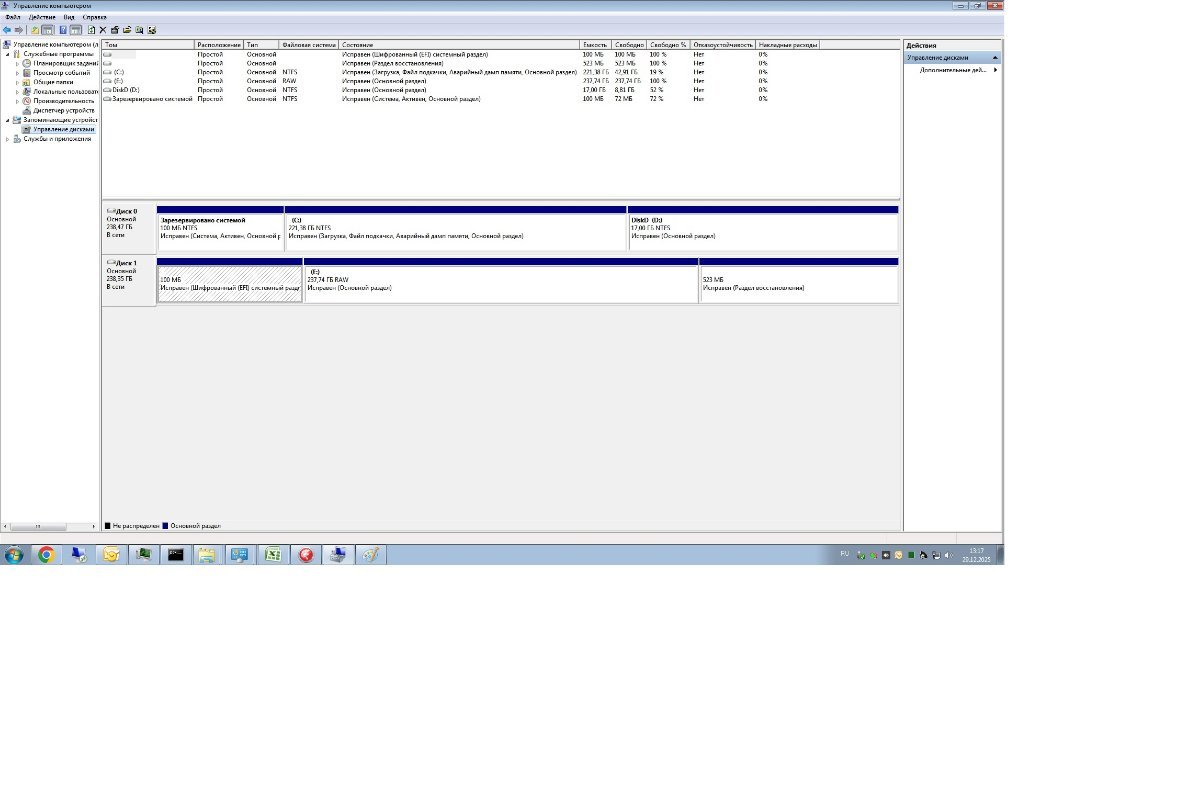Sort by the Свободно % column header
The height and width of the screenshot is (788, 1200).
coord(668,45)
